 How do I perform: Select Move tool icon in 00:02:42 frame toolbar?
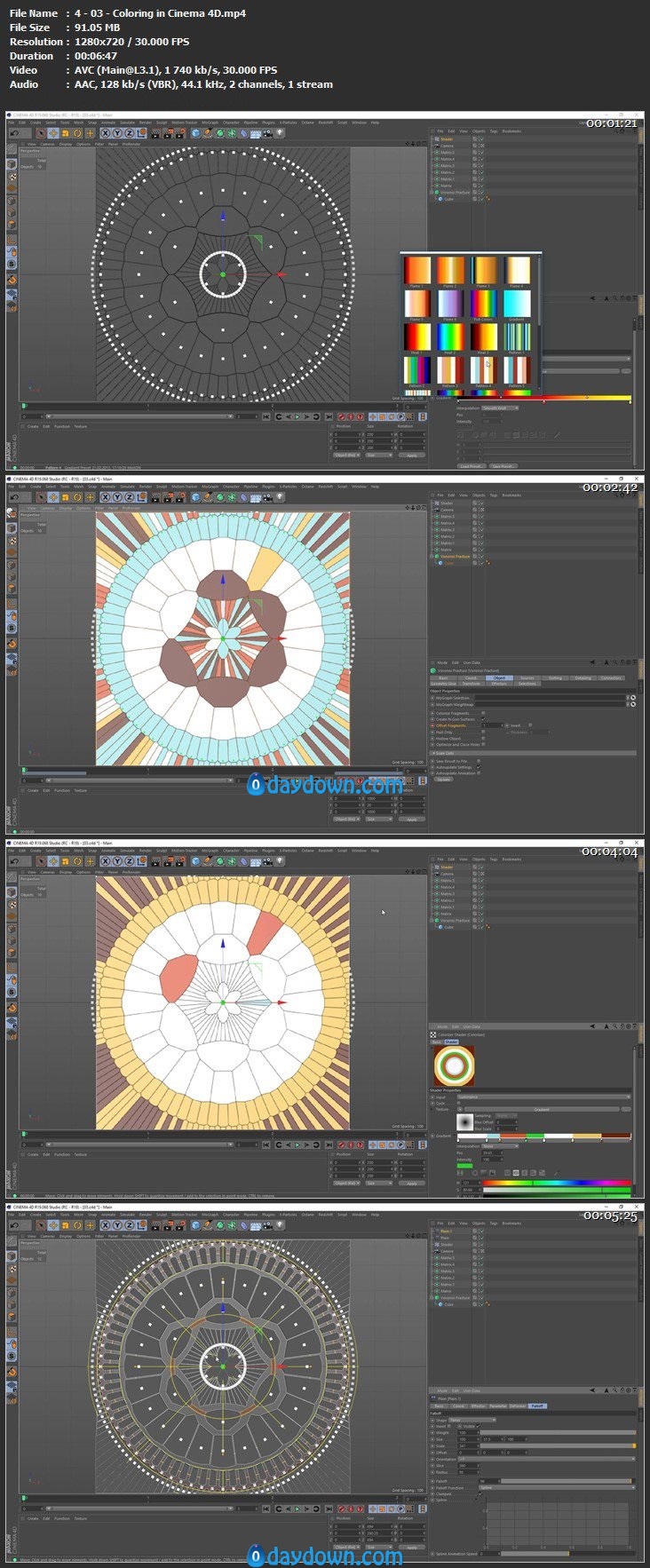53,497
